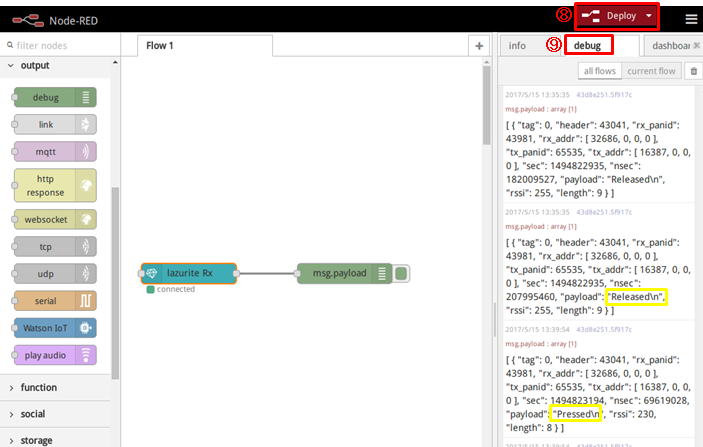
Task: Select the http response node
Action: [55, 185]
